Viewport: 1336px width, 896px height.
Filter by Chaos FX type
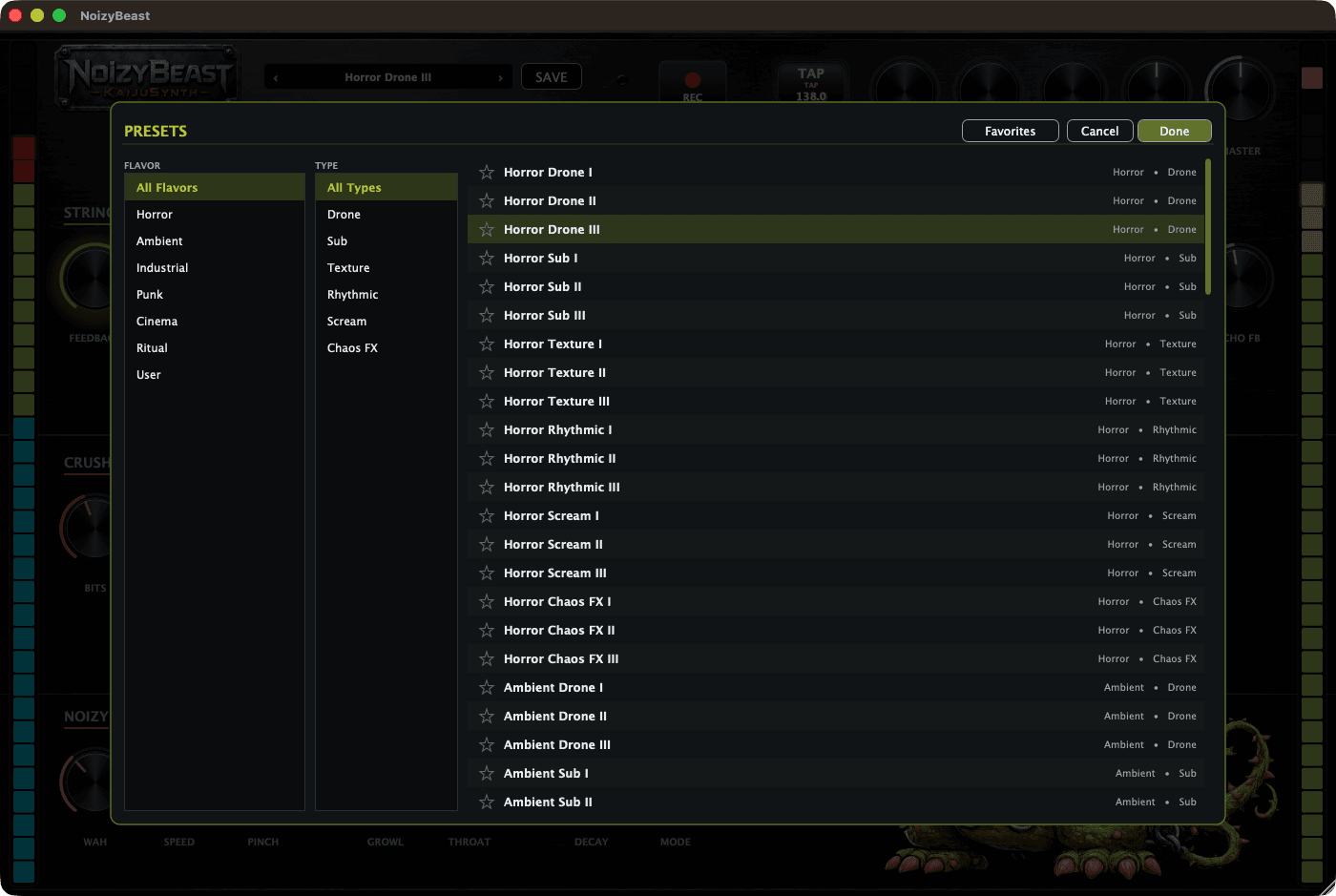(386, 348)
